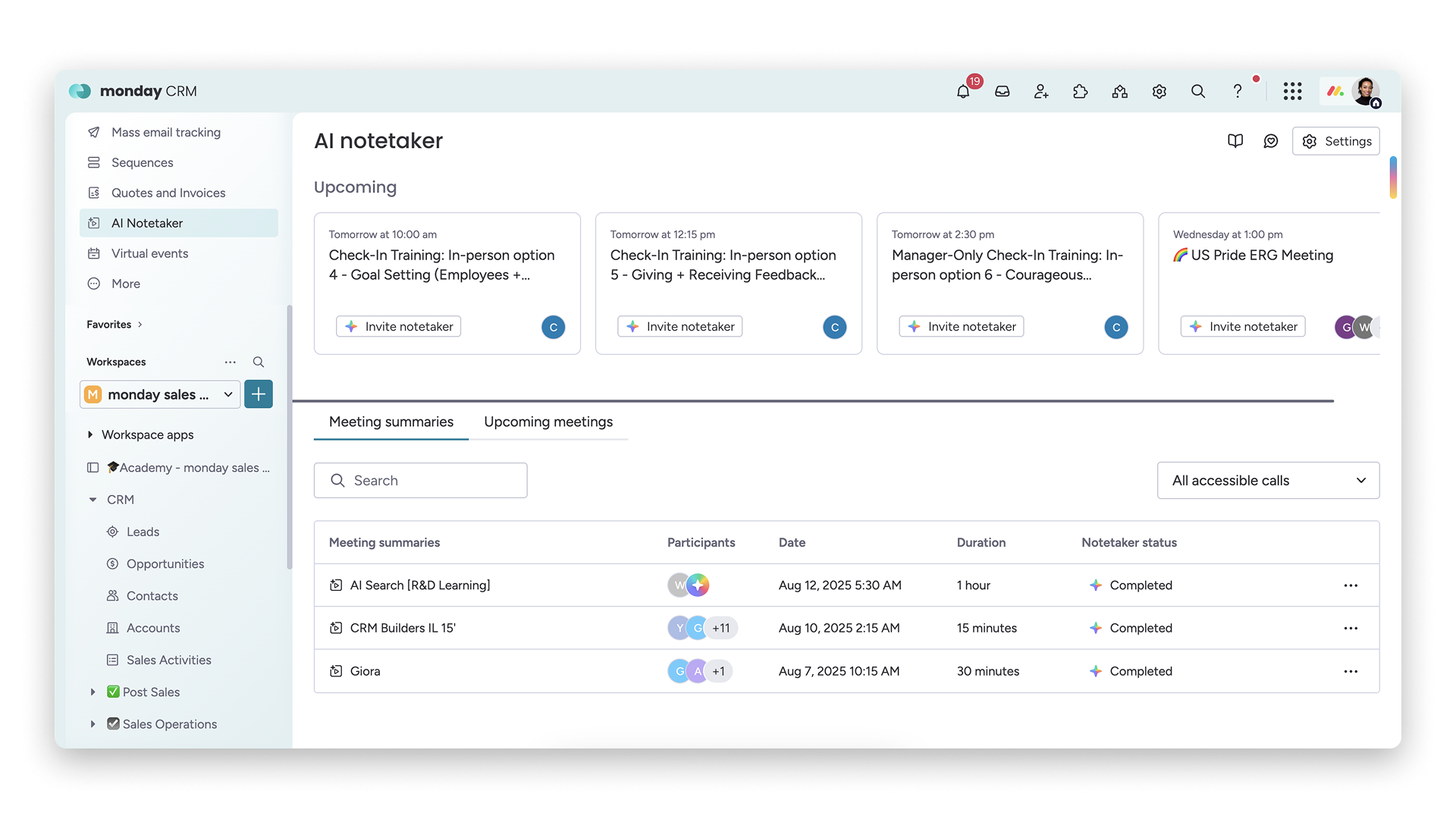This screenshot has height=819, width=1456.
Task: Open the admin gear icon in top bar
Action: pyautogui.click(x=1159, y=92)
